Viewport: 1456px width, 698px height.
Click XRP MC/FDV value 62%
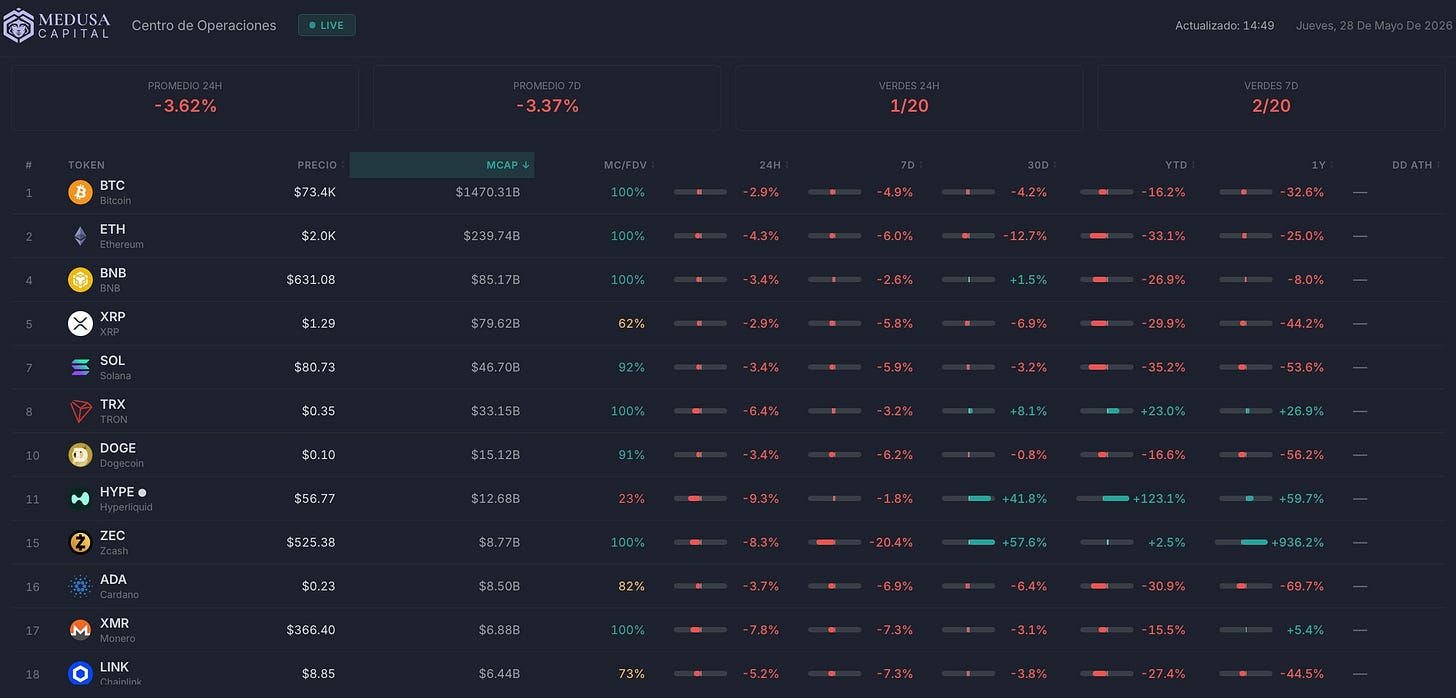click(632, 324)
